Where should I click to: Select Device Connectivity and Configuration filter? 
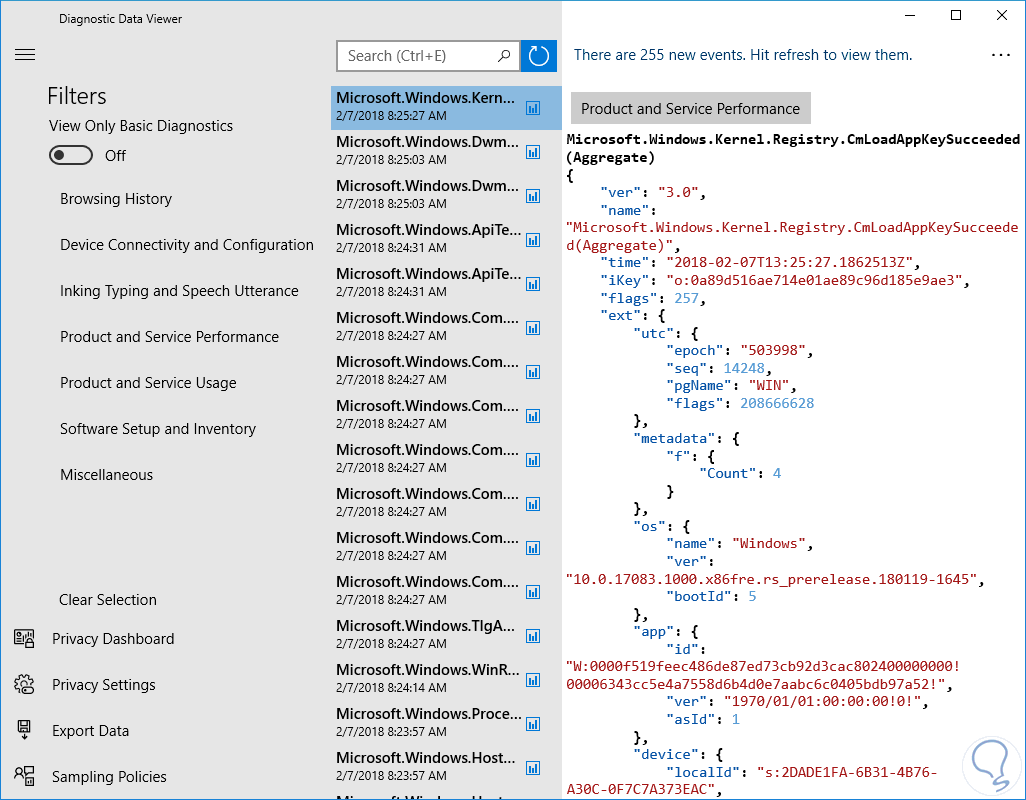click(187, 245)
